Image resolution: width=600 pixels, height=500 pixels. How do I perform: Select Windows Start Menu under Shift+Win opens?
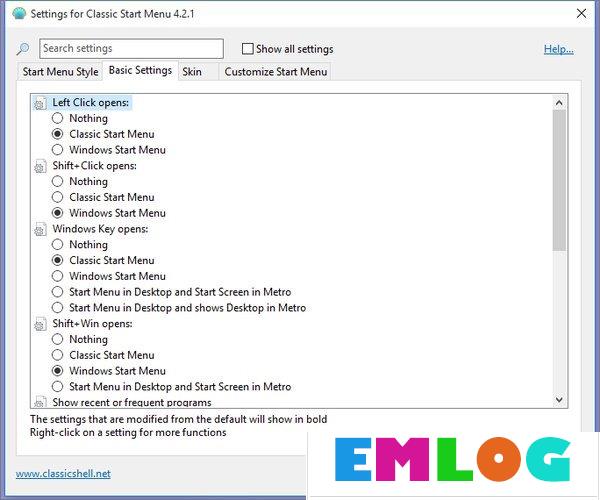pyautogui.click(x=57, y=371)
